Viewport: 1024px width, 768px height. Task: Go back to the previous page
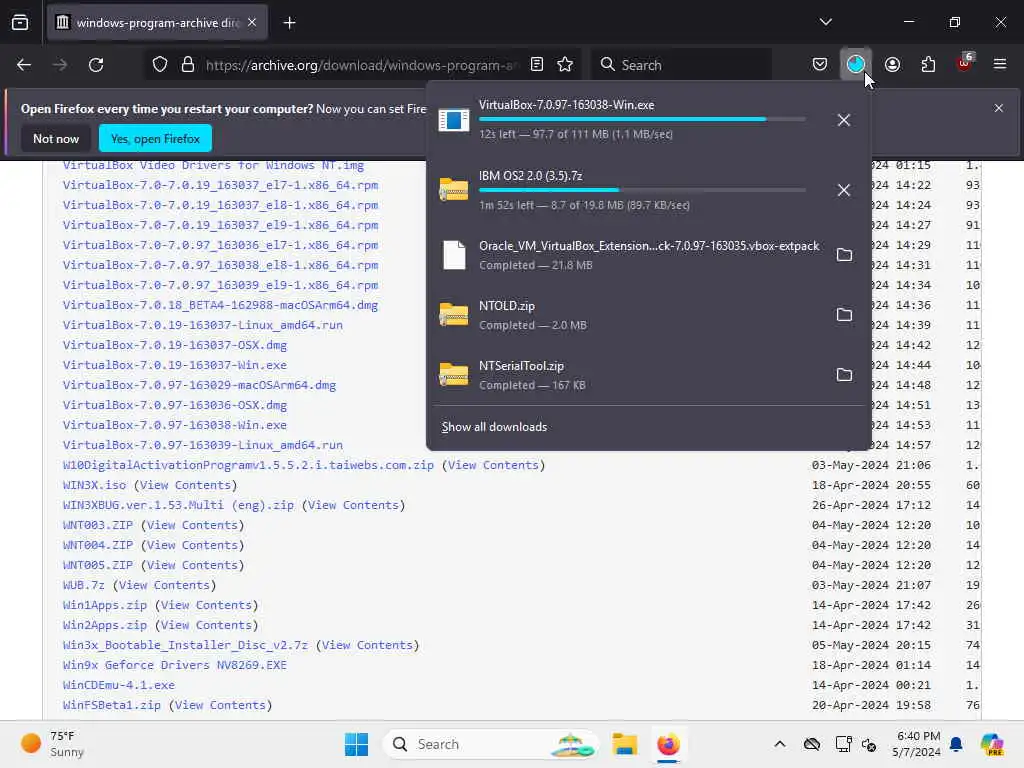24,65
